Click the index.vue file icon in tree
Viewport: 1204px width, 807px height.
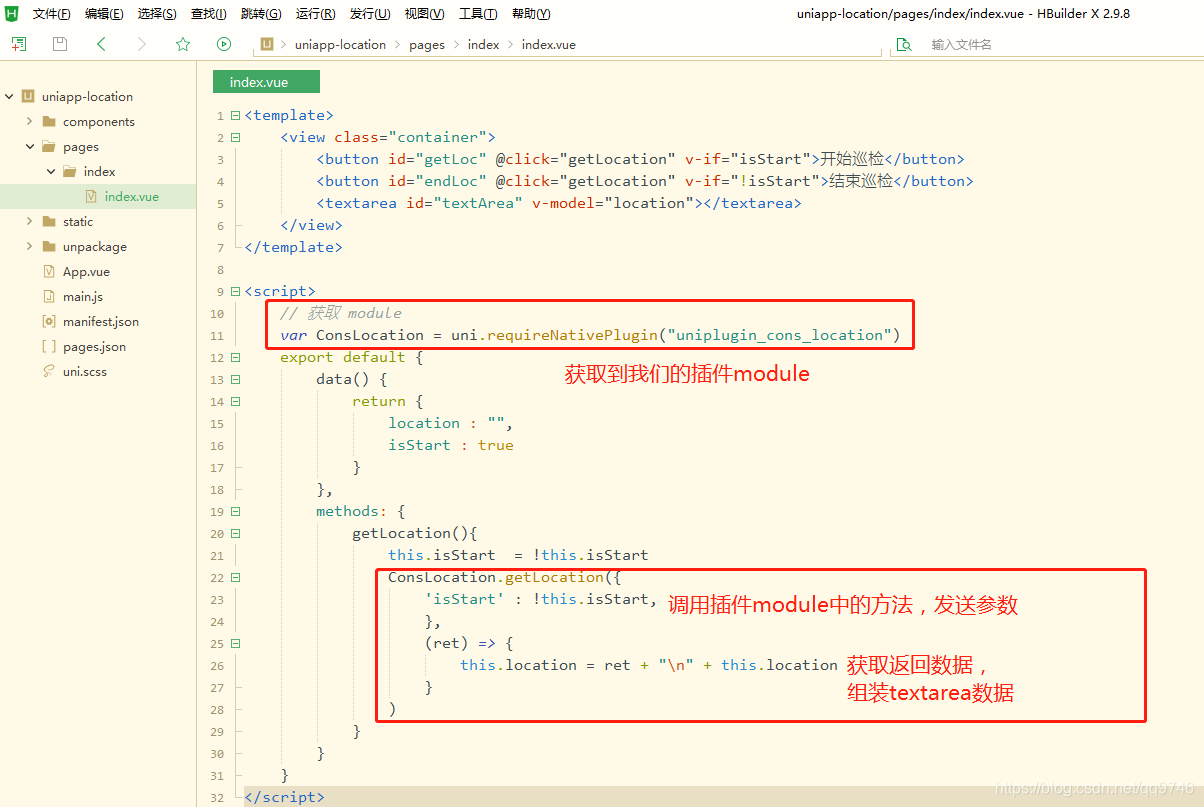coord(91,196)
